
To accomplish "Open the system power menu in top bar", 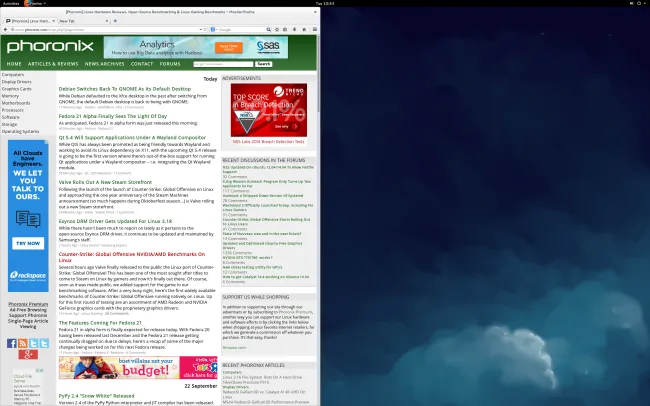I will pyautogui.click(x=641, y=4).
